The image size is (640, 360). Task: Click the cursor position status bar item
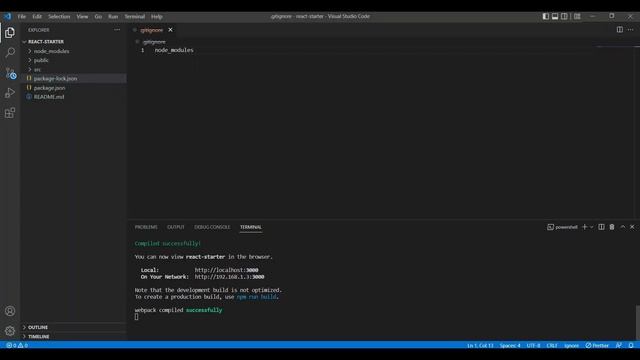click(x=480, y=345)
